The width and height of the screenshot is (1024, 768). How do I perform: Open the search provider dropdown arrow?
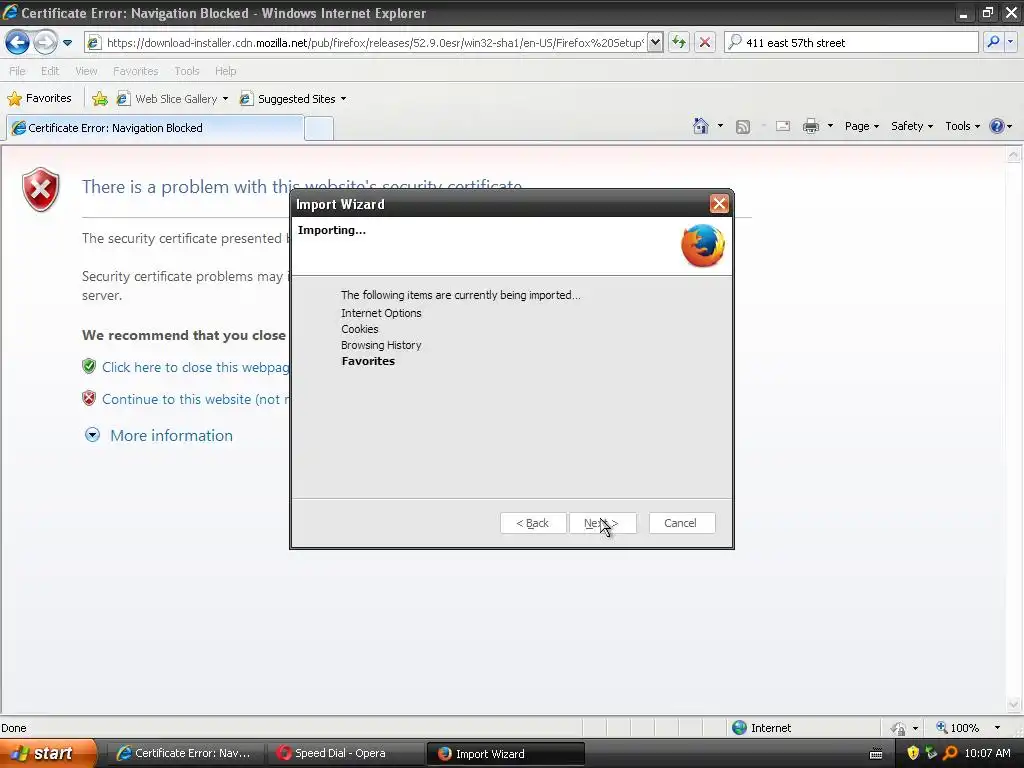tap(1010, 42)
